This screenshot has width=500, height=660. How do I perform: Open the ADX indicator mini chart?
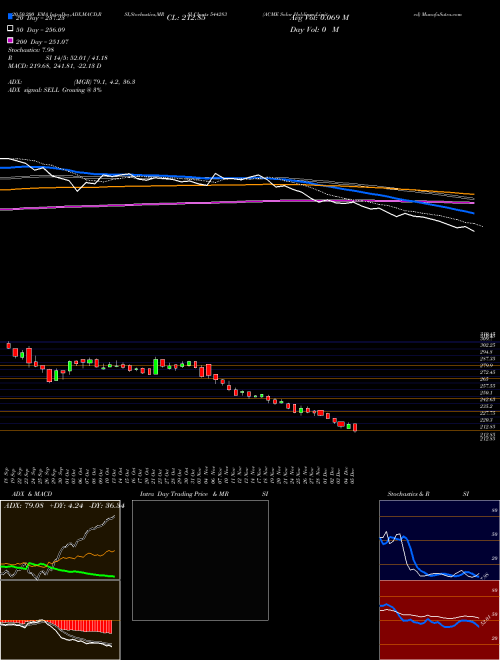60,540
